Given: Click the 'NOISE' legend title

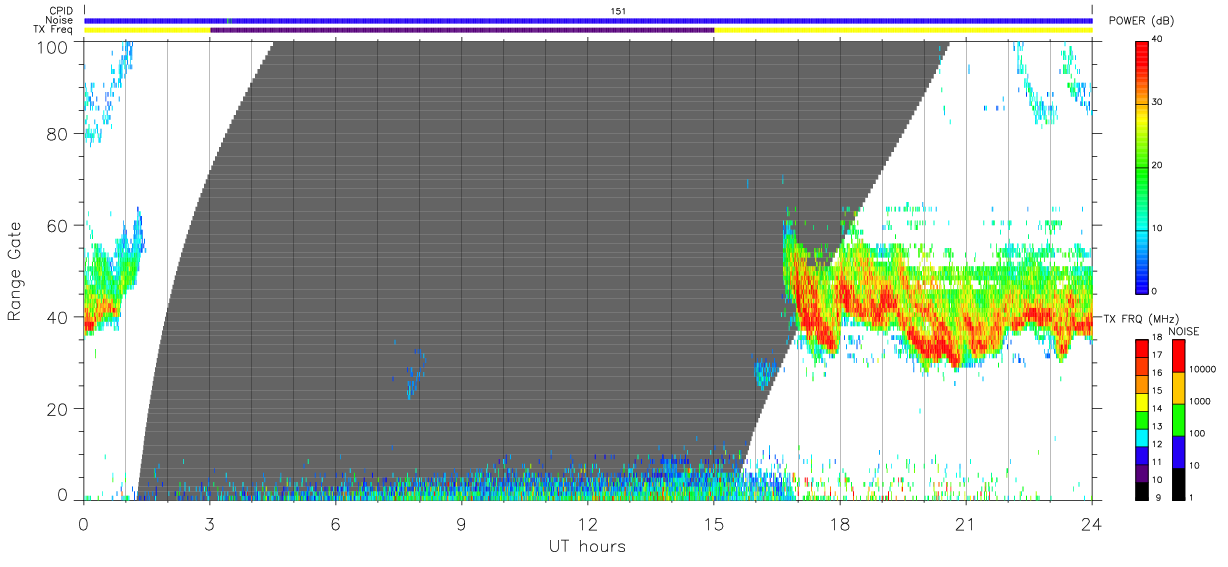Looking at the screenshot, I should pyautogui.click(x=1185, y=331).
